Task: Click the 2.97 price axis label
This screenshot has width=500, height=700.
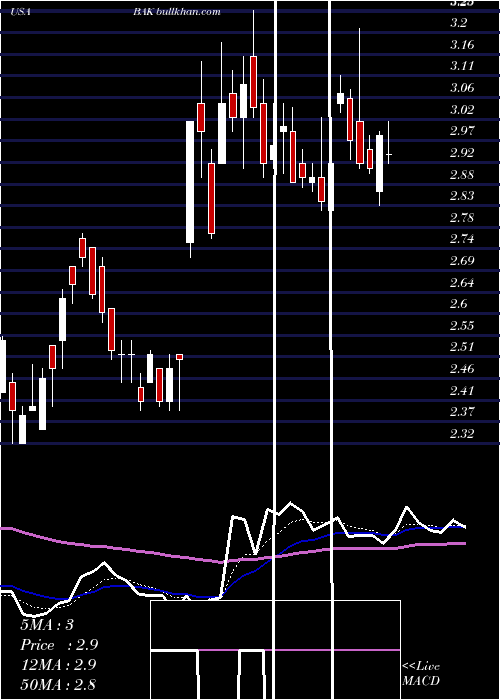Action: click(462, 131)
